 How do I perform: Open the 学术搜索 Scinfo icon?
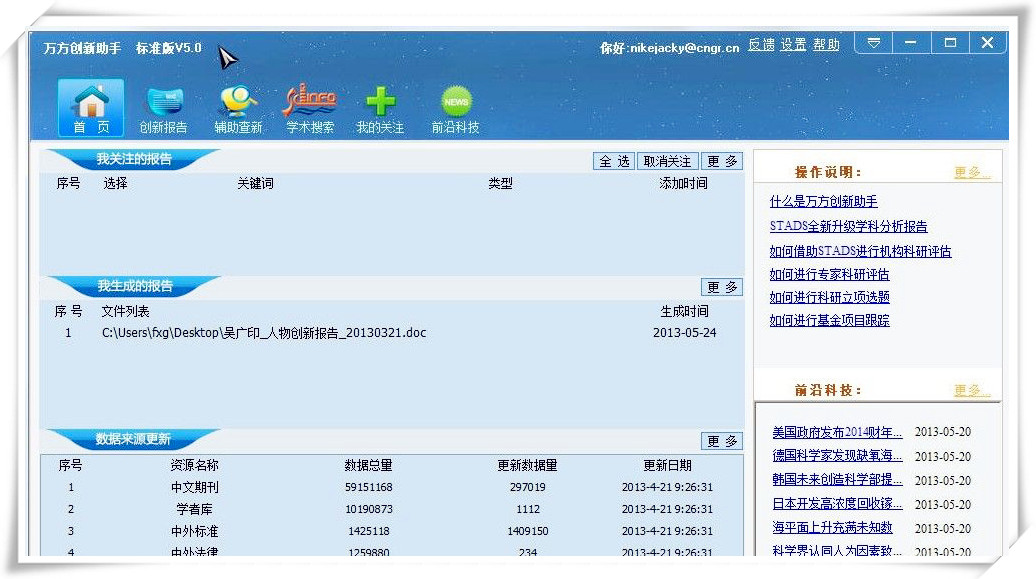(x=310, y=109)
